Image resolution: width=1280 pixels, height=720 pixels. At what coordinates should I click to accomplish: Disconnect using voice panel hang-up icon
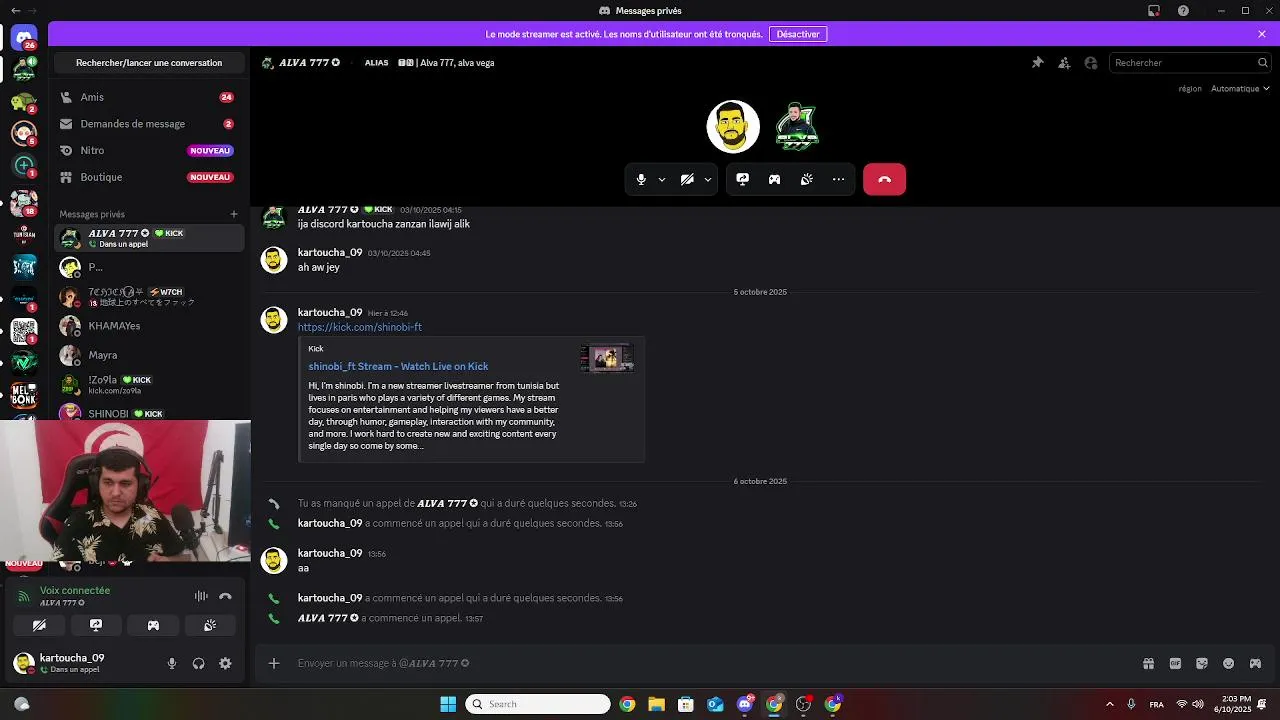point(225,596)
